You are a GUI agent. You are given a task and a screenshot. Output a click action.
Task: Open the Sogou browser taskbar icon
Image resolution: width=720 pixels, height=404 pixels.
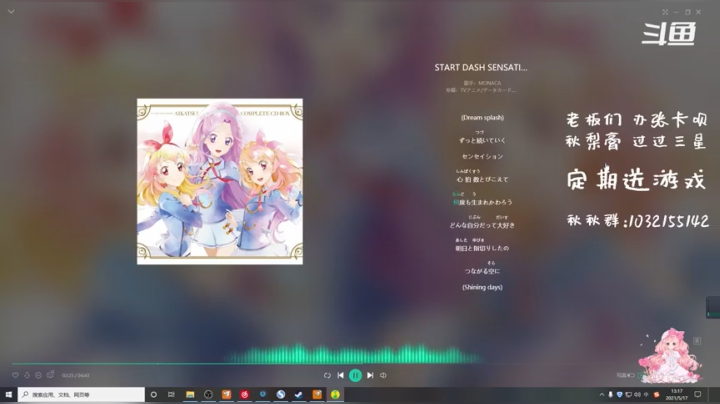281,394
